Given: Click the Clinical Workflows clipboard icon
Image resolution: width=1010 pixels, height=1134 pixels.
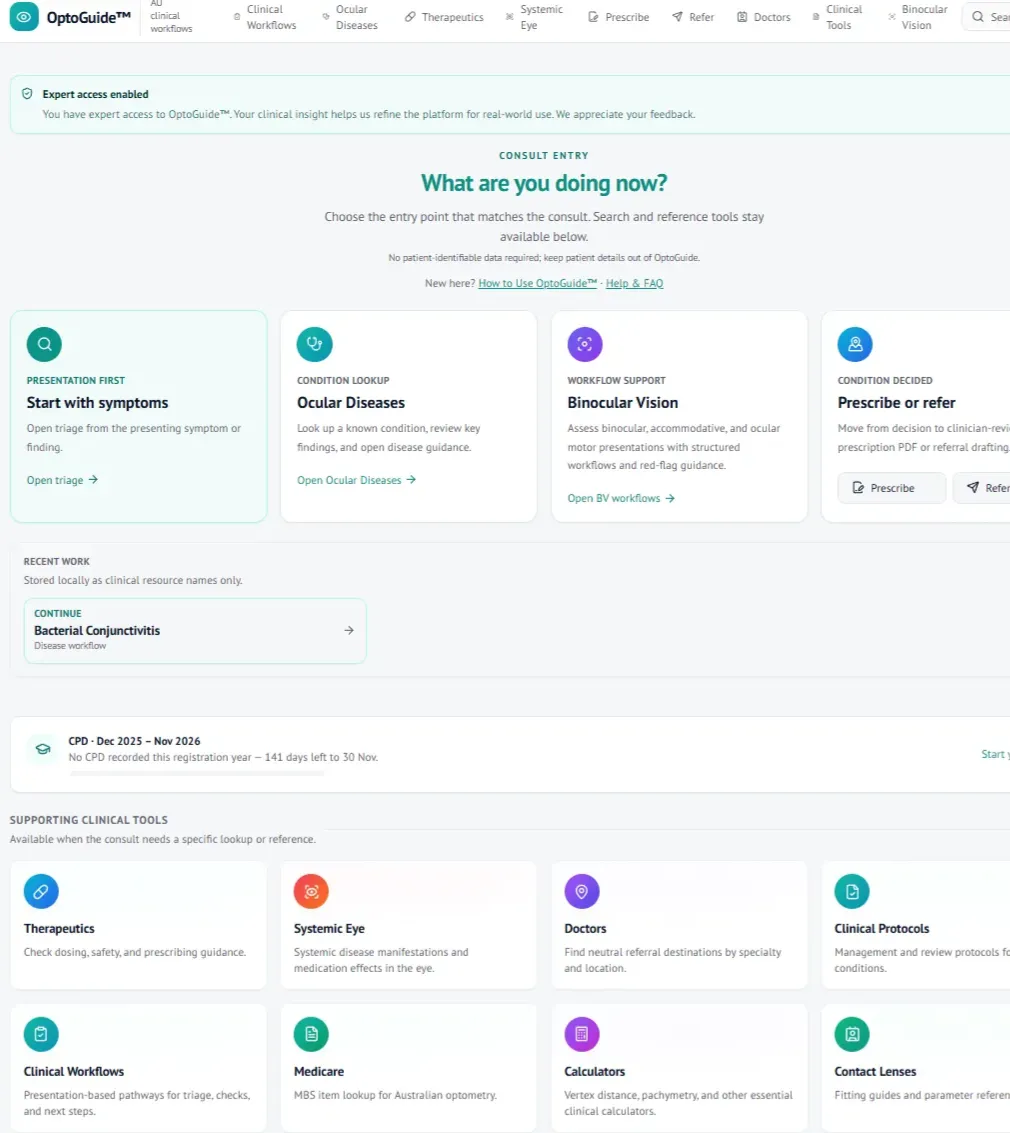Looking at the screenshot, I should [x=41, y=1034].
